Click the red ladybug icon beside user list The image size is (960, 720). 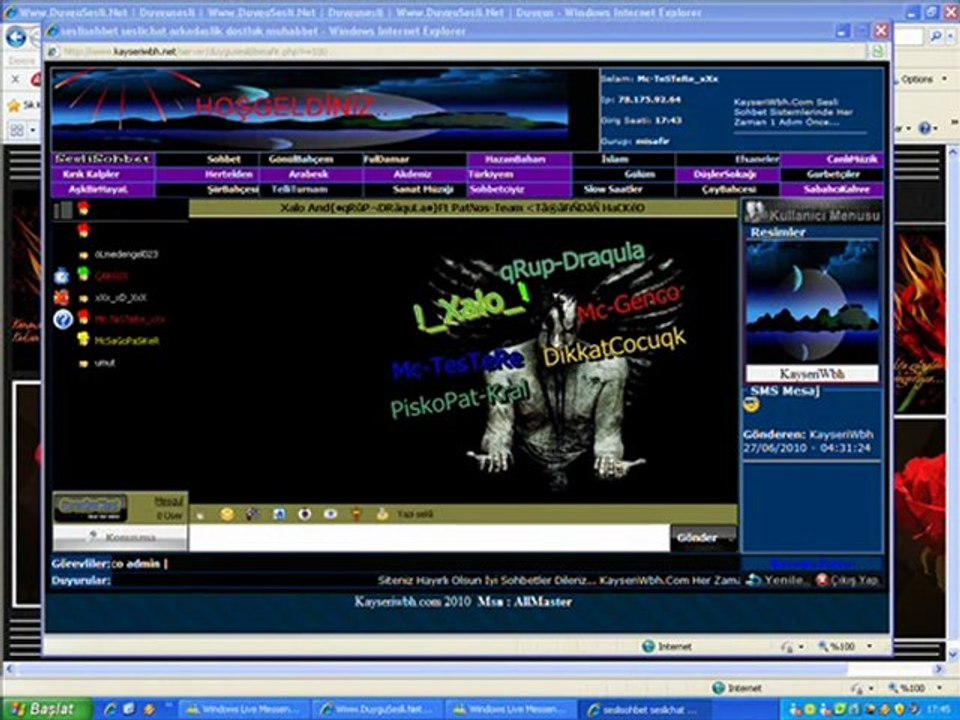click(x=61, y=298)
